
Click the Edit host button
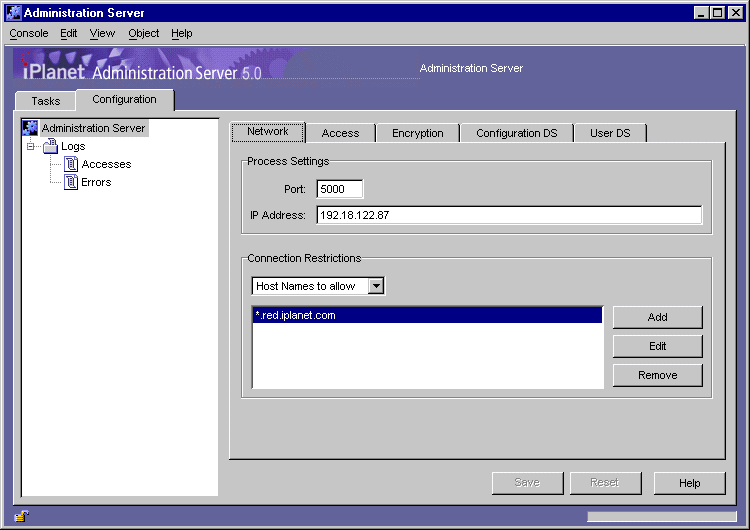658,346
